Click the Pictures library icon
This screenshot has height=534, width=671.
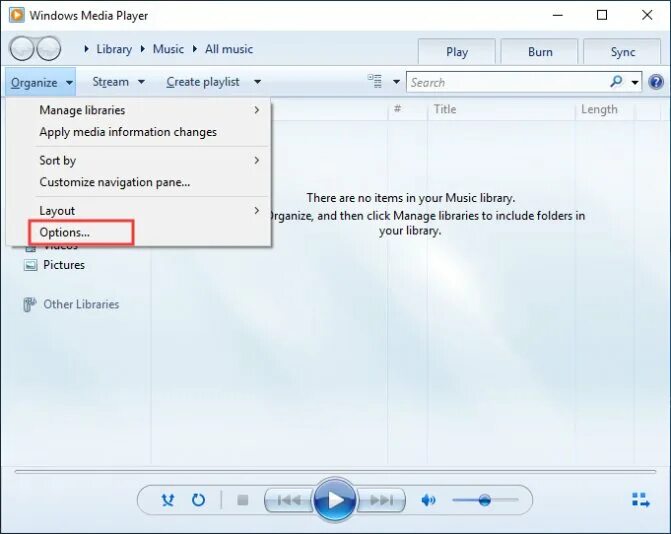point(30,265)
